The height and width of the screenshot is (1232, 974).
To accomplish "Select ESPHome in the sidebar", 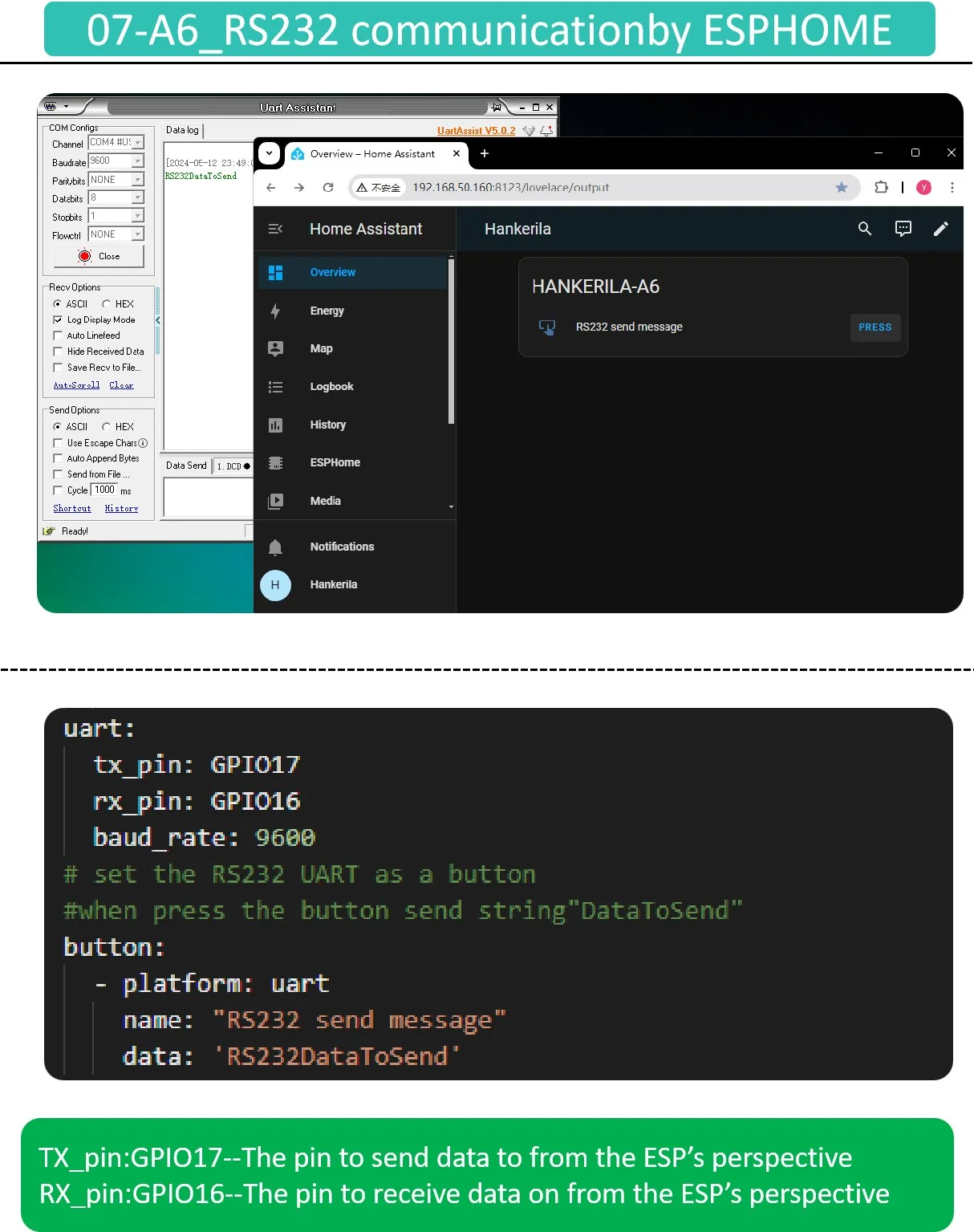I will tap(335, 462).
